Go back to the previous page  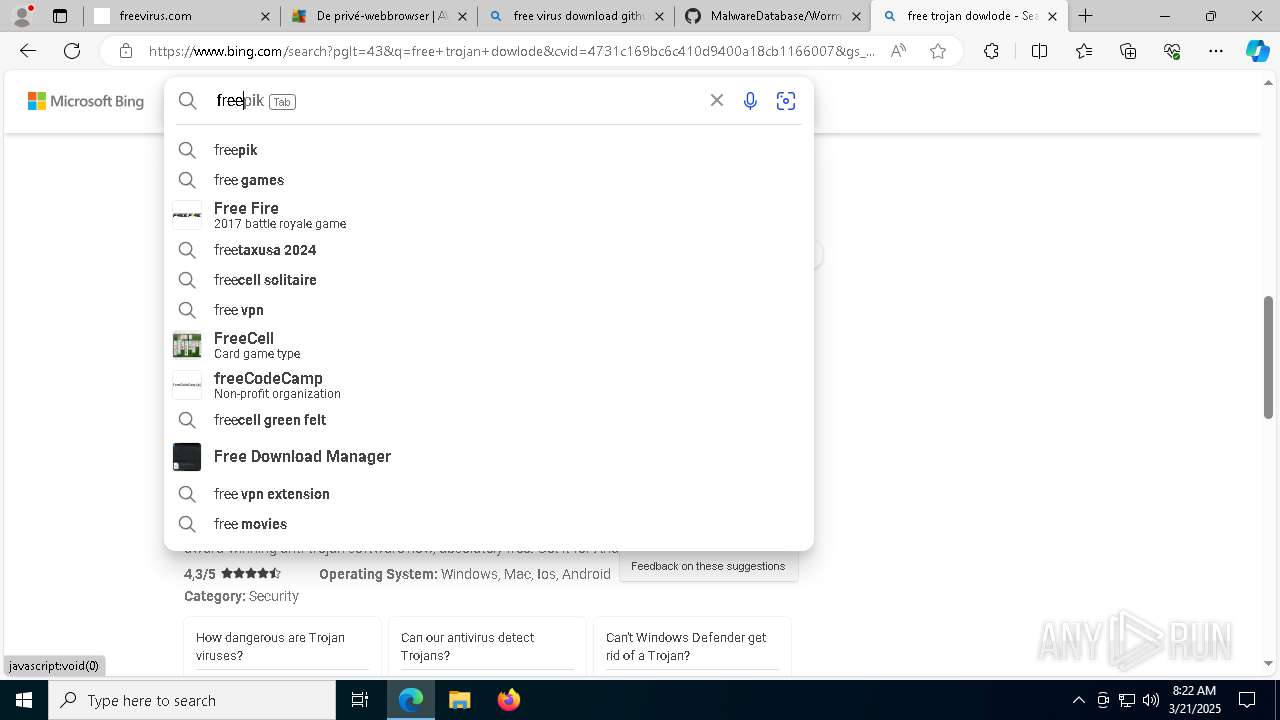click(28, 51)
